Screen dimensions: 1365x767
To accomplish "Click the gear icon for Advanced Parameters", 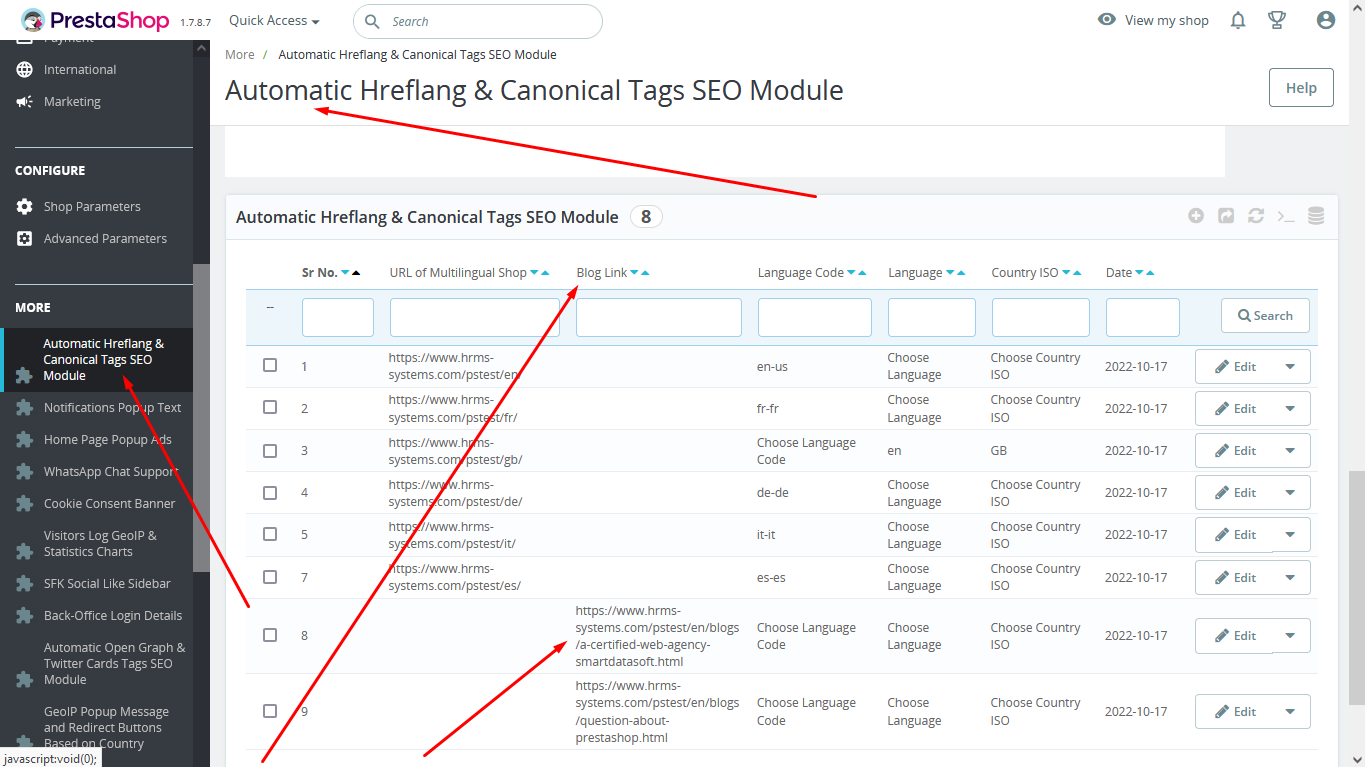I will pos(24,239).
